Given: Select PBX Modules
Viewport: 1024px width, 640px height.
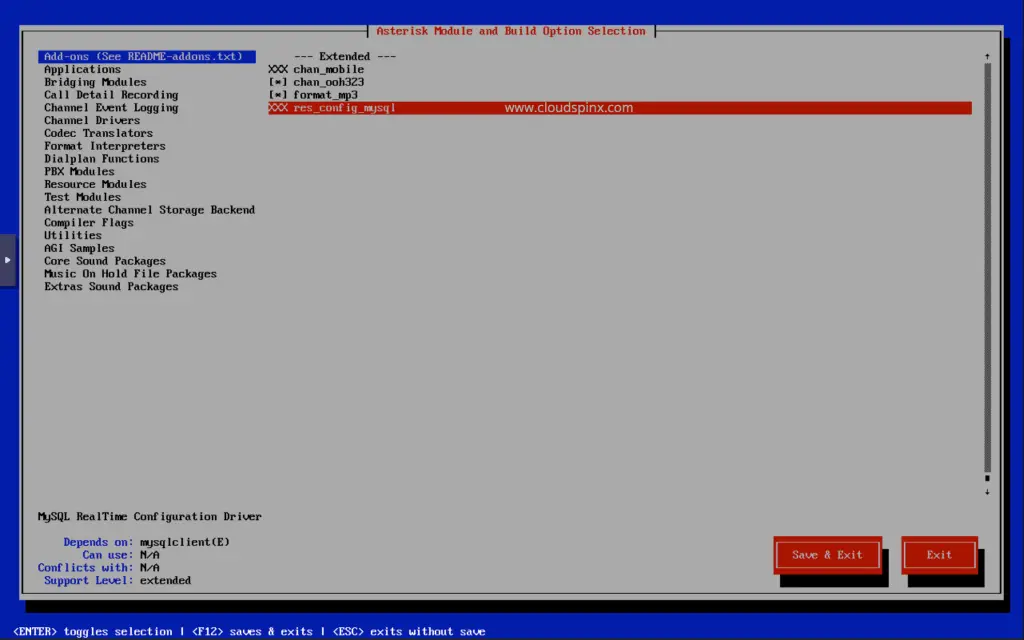Looking at the screenshot, I should click(x=79, y=171).
